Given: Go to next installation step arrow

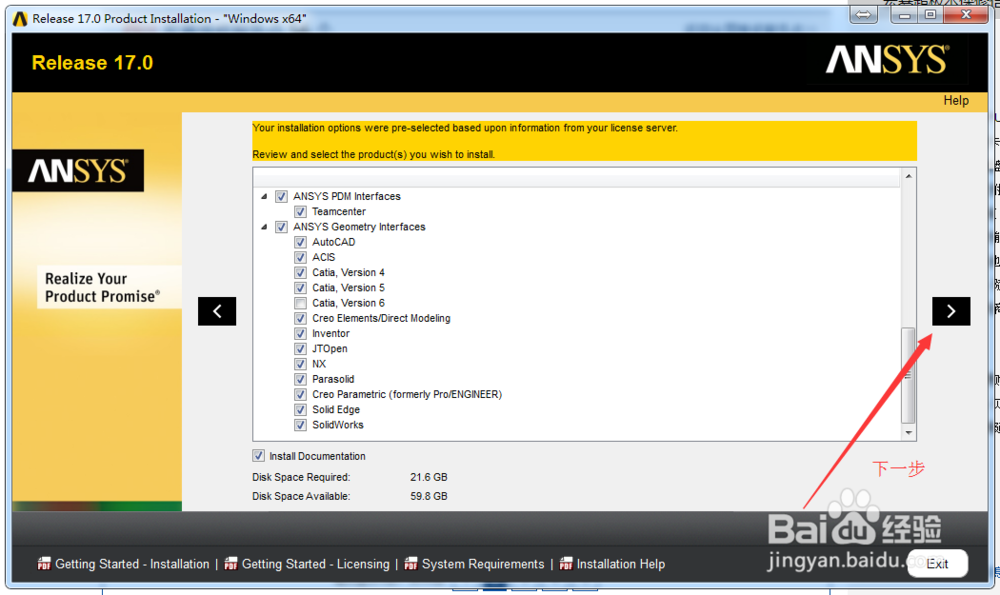Looking at the screenshot, I should (x=951, y=311).
